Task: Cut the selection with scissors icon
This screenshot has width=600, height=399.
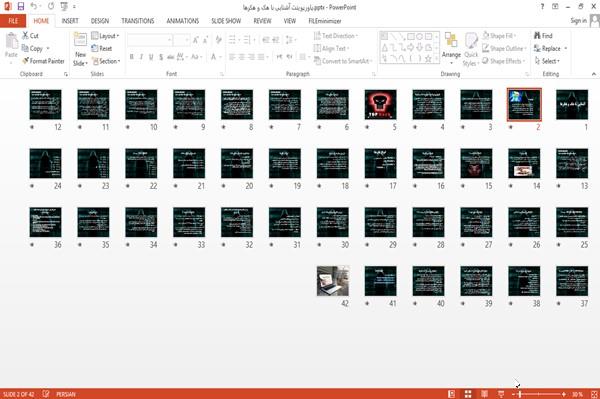Action: 30,36
